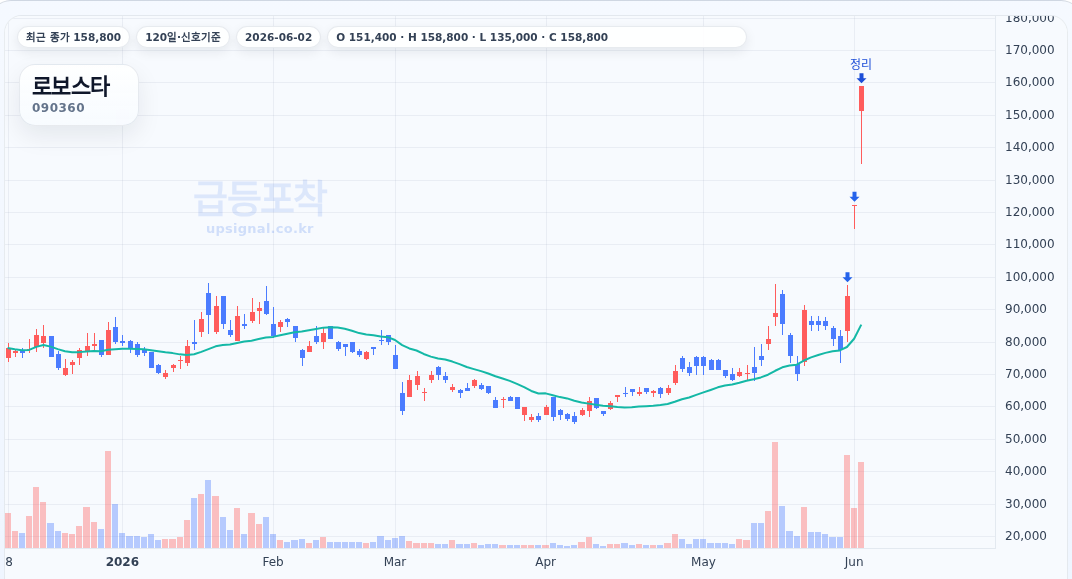Click the 로보스타 stock name card
This screenshot has width=1072, height=579.
pyautogui.click(x=79, y=95)
